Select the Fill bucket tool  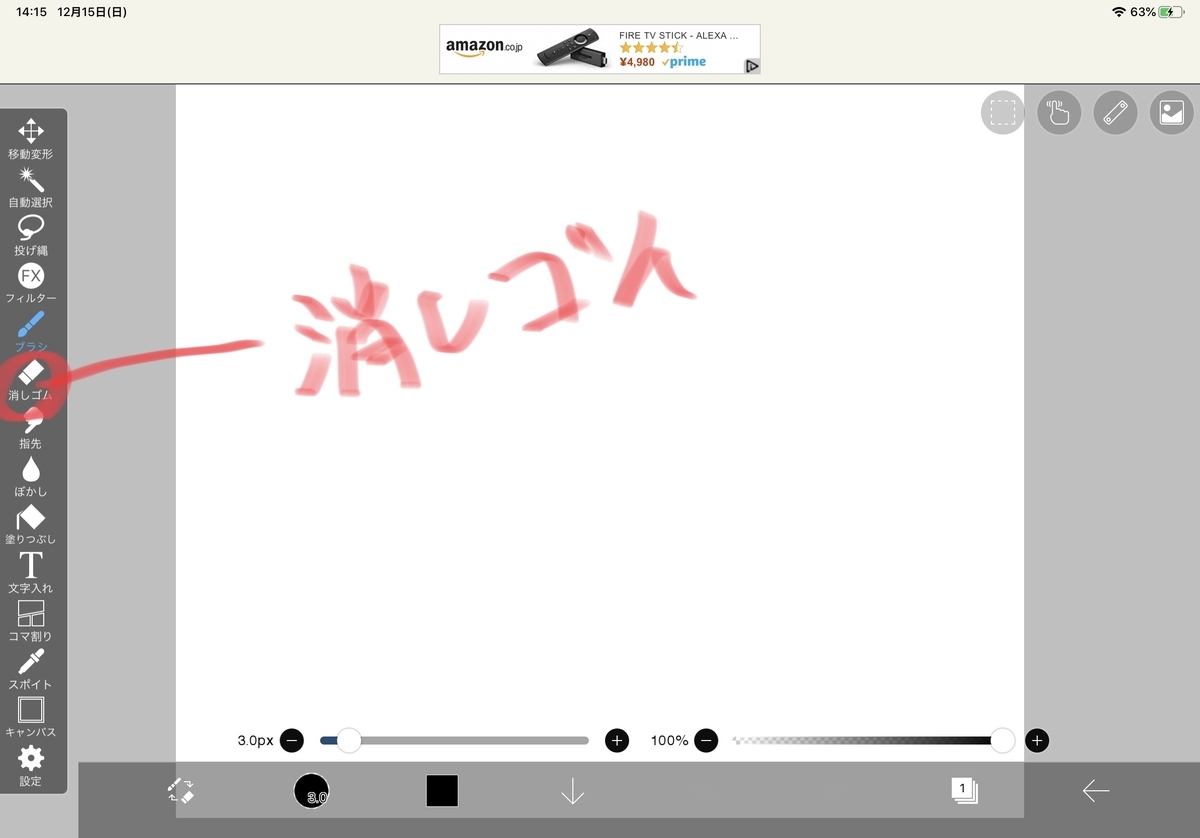(32, 517)
